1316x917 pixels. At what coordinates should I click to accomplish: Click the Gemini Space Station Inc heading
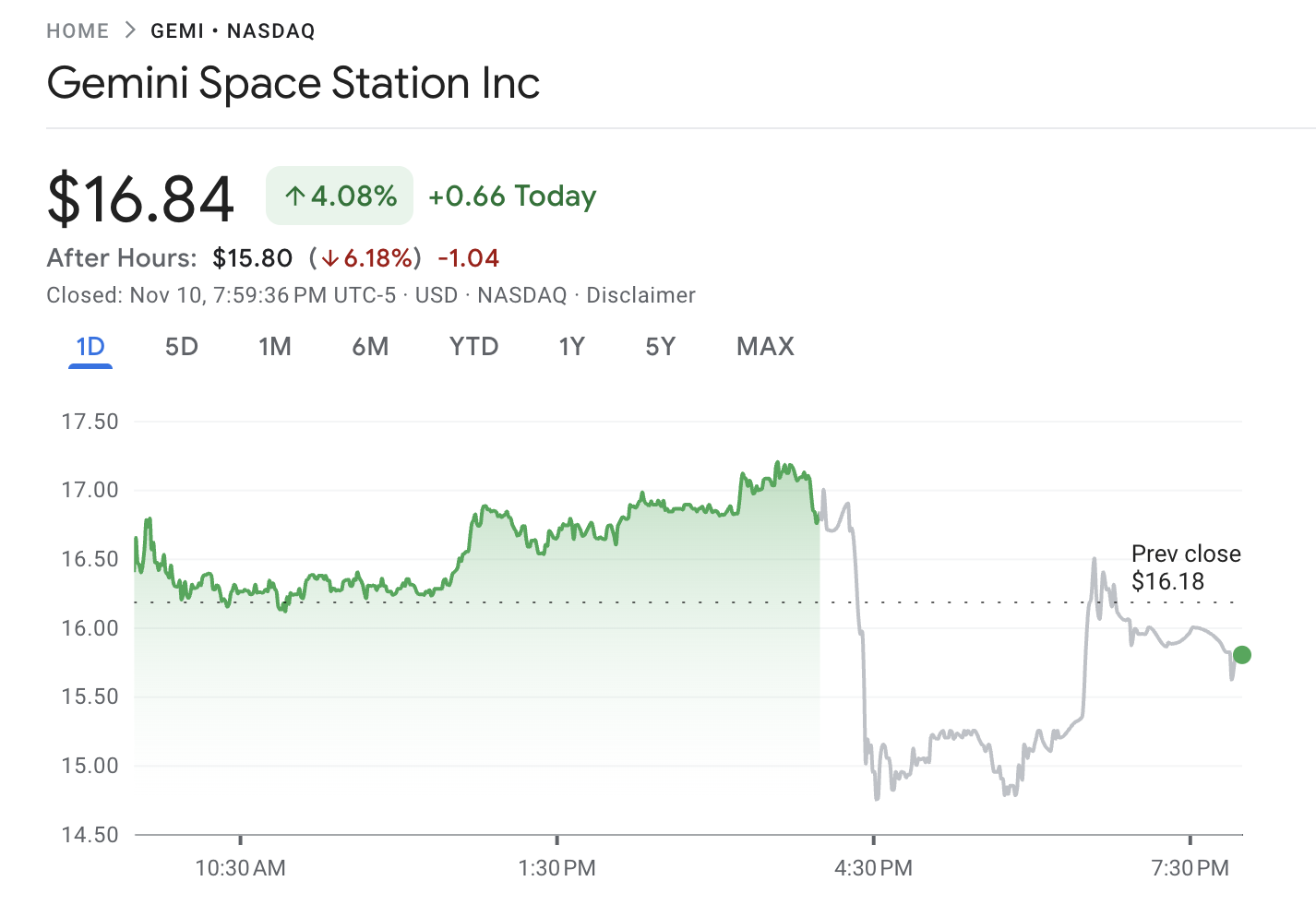coord(293,83)
